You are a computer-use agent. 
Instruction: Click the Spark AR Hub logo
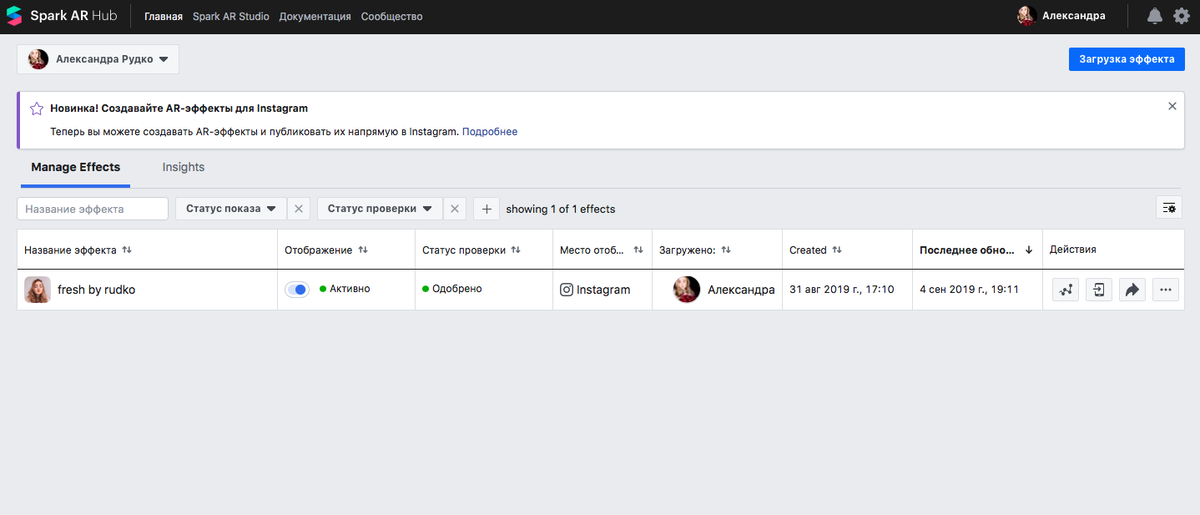(61, 16)
